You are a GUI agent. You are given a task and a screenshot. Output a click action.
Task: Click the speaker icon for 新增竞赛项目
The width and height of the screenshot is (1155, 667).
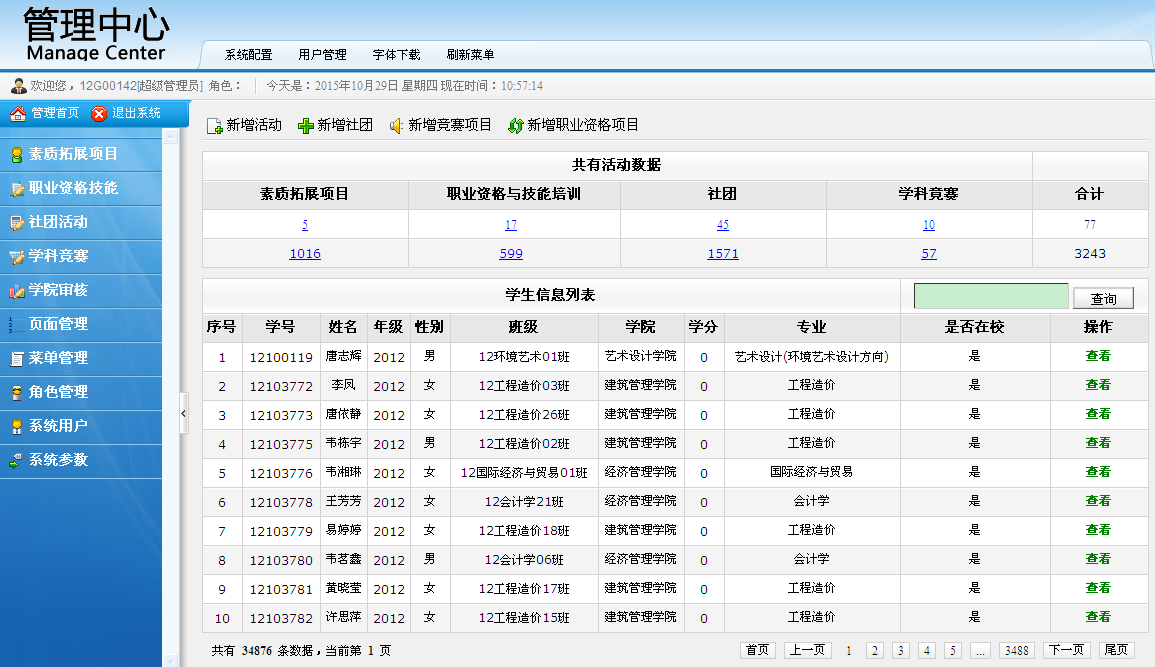396,126
